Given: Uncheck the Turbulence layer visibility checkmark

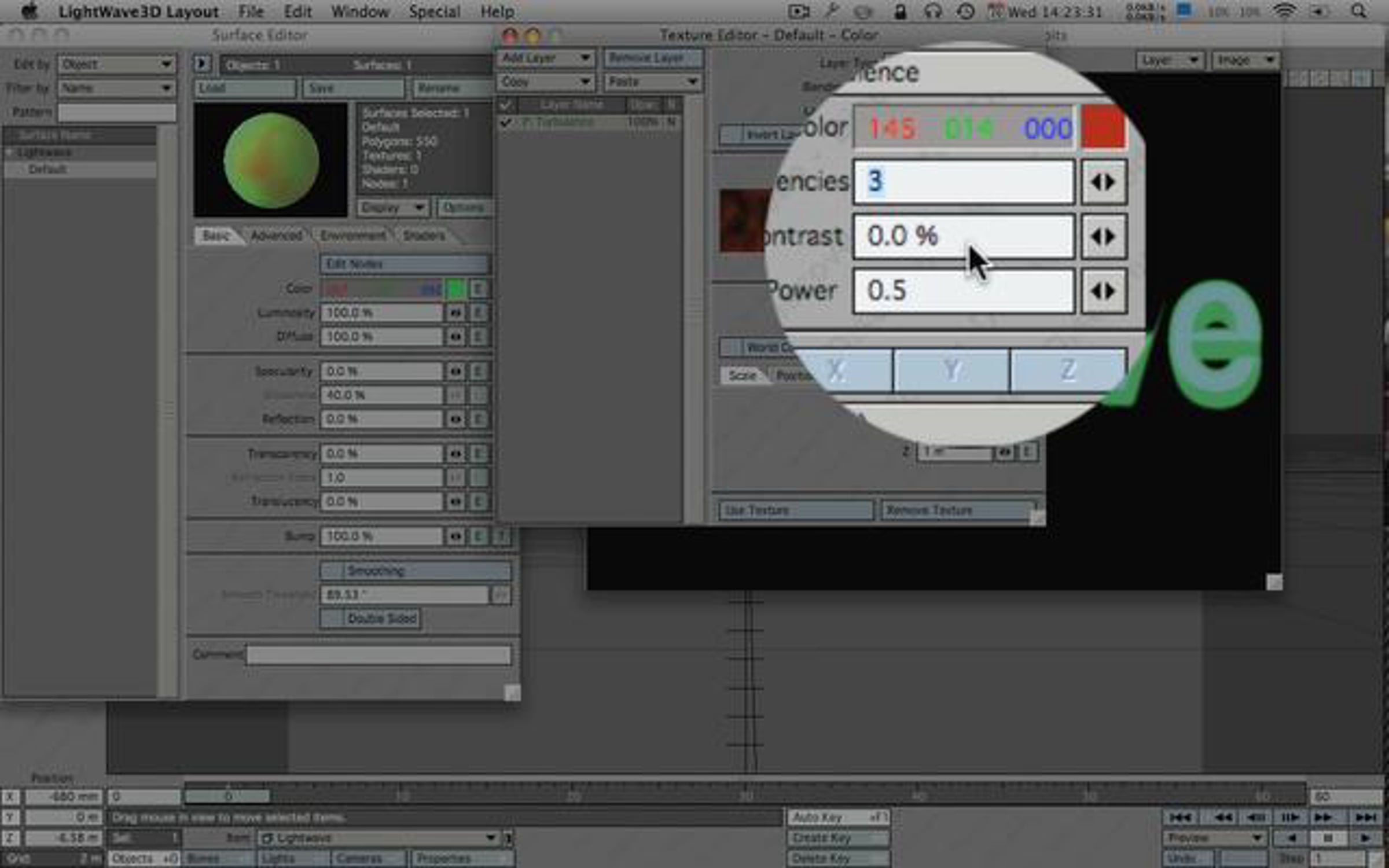Looking at the screenshot, I should [x=506, y=123].
